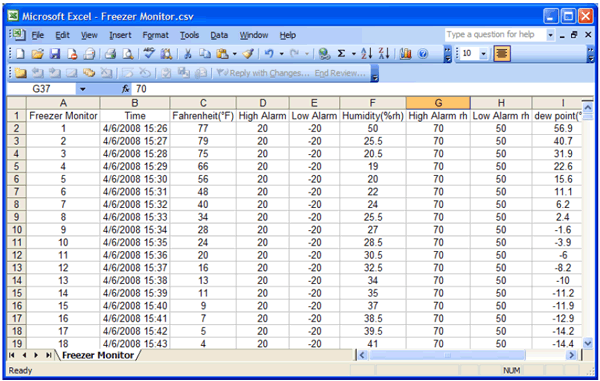Click the horizontal scrollbar thumb
Image resolution: width=600 pixels, height=381 pixels.
(x=447, y=355)
